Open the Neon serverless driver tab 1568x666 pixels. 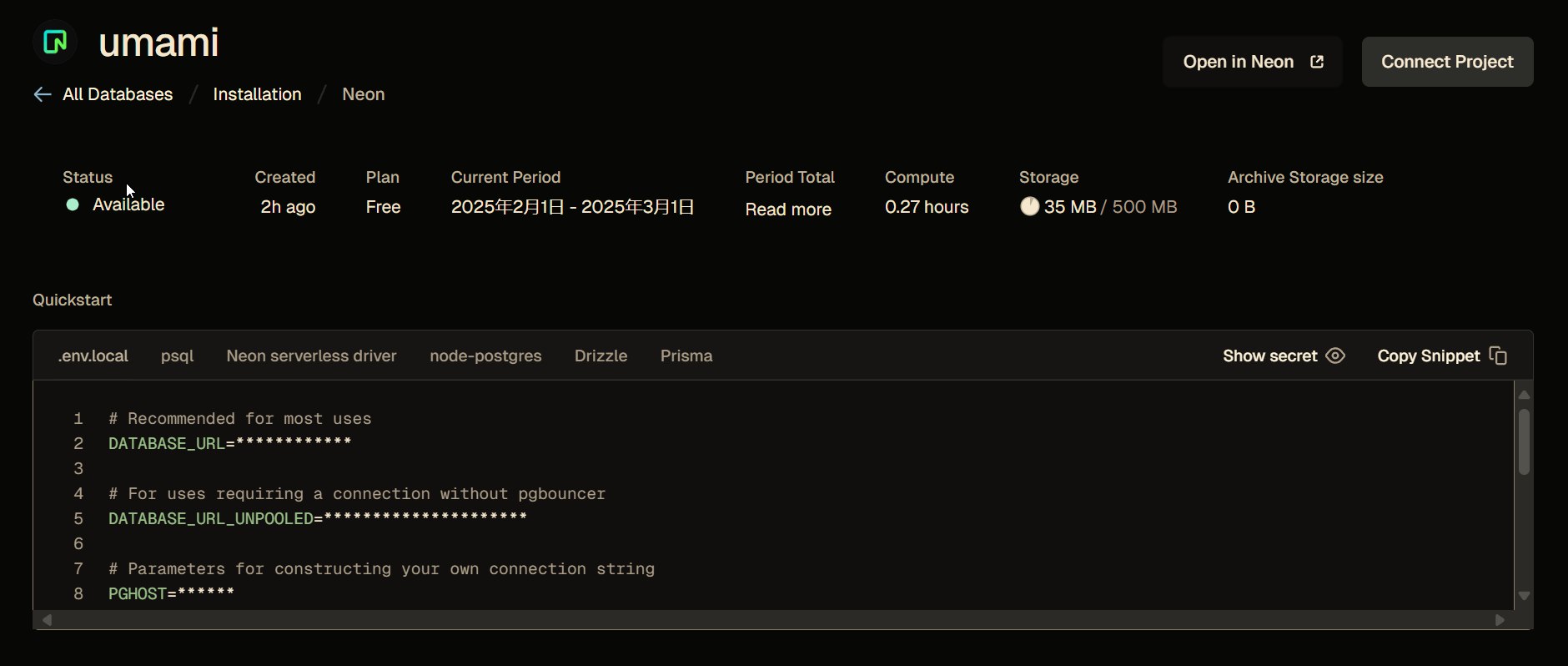click(x=311, y=356)
